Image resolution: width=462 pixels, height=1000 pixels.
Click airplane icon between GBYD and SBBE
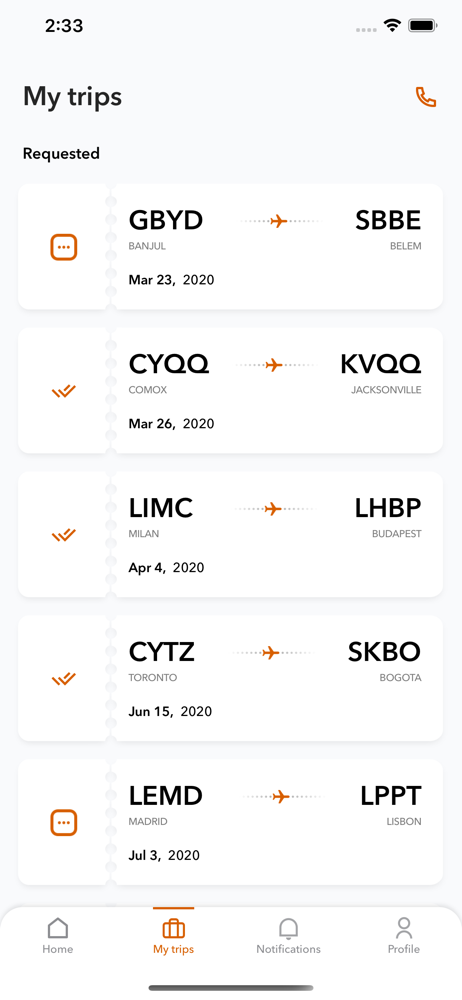click(x=279, y=221)
